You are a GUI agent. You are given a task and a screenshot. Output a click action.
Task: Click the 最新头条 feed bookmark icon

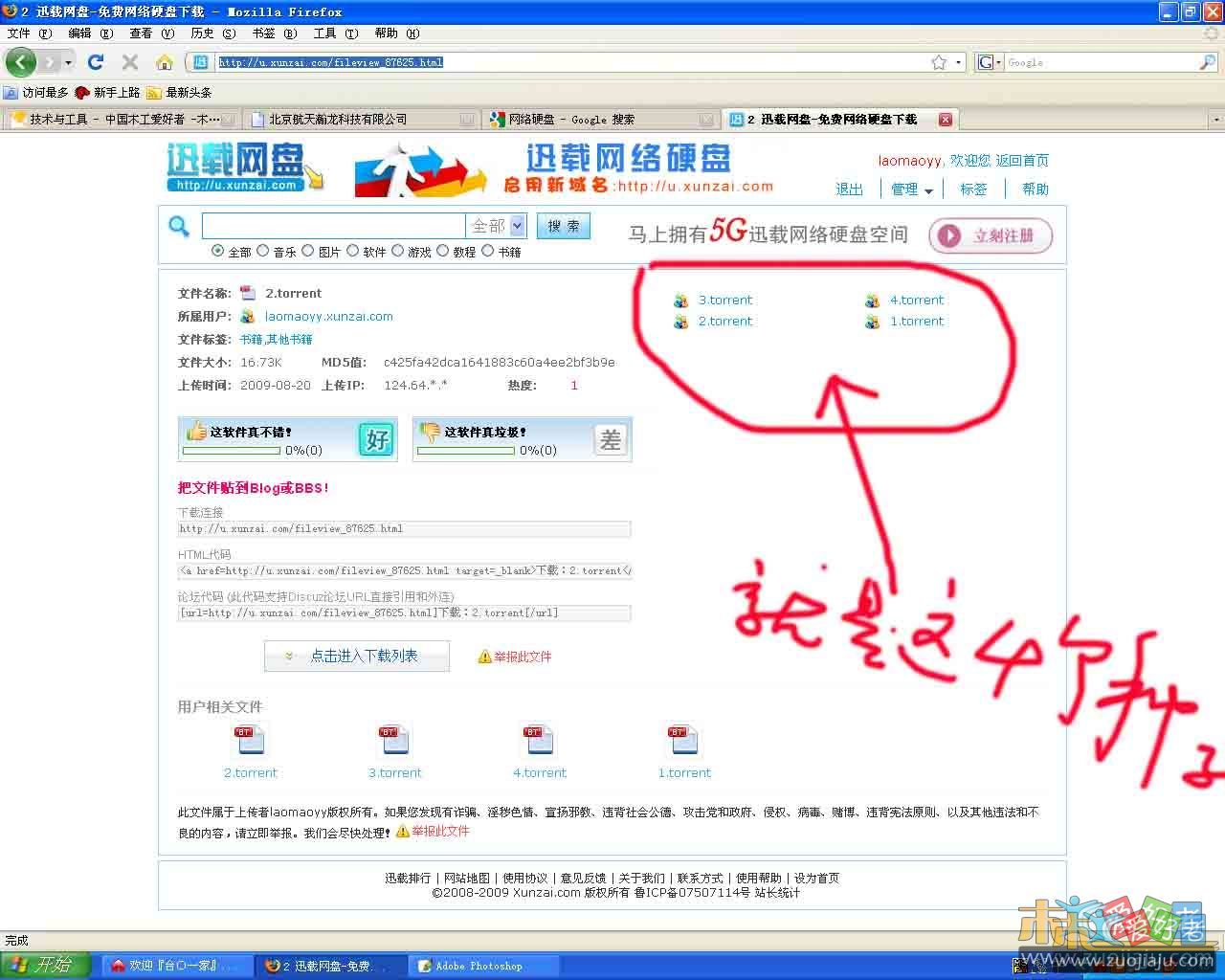click(154, 93)
